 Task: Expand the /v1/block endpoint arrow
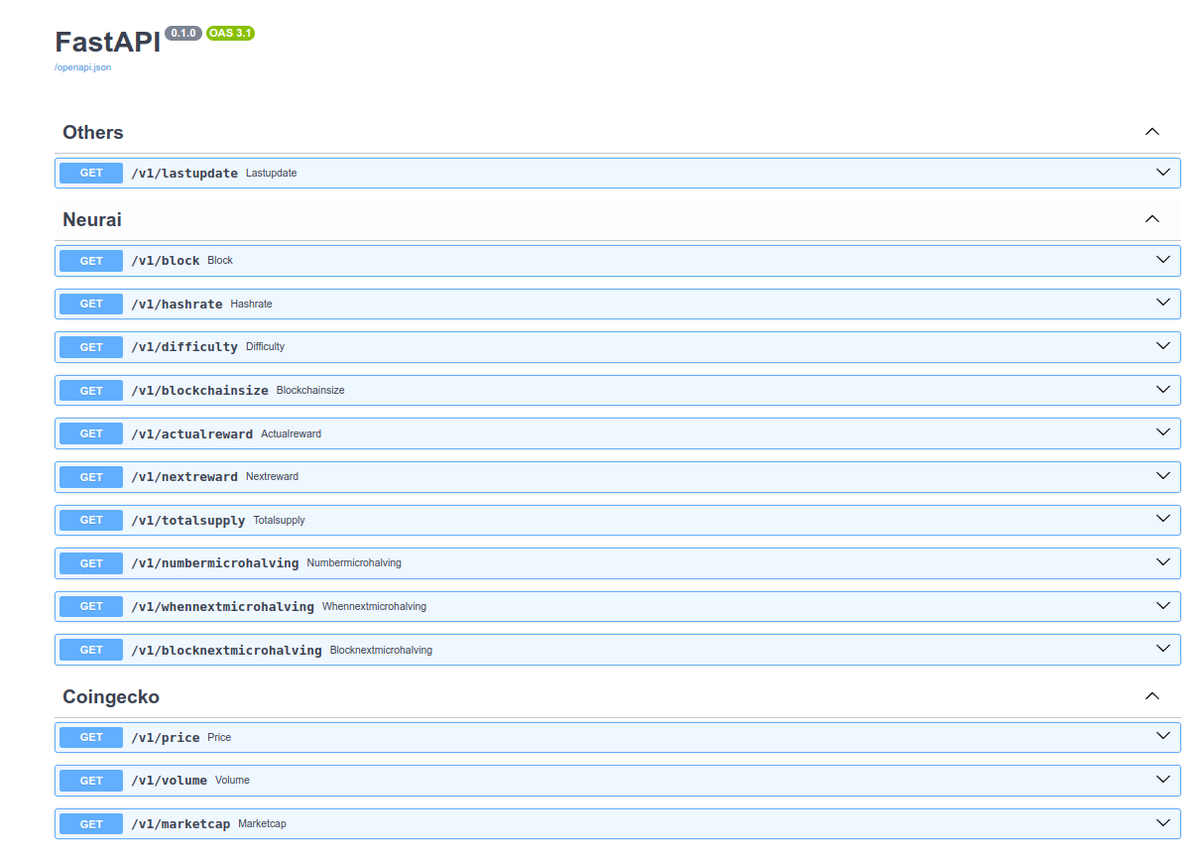point(1162,260)
